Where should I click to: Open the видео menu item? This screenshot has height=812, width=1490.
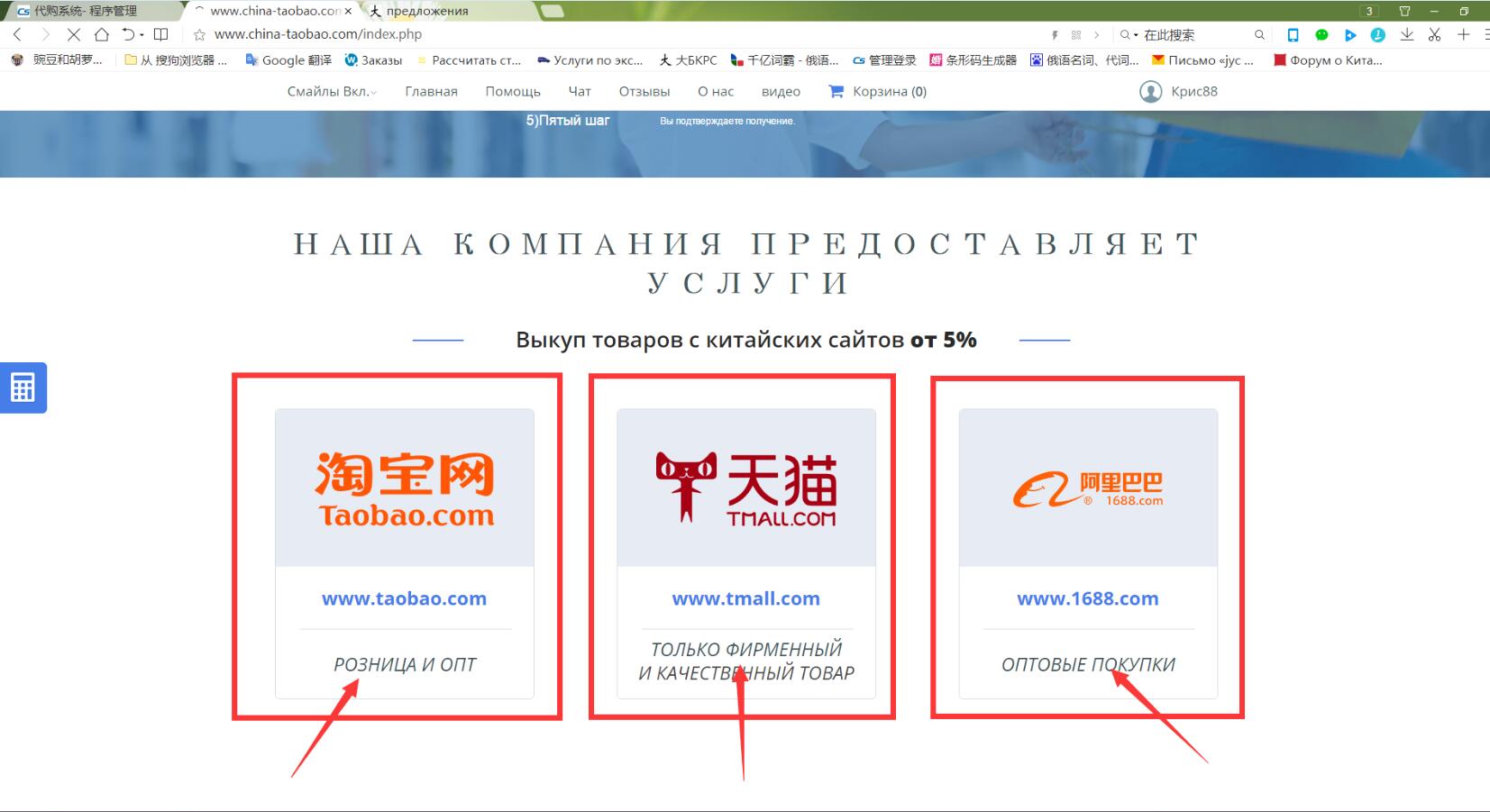click(x=781, y=91)
